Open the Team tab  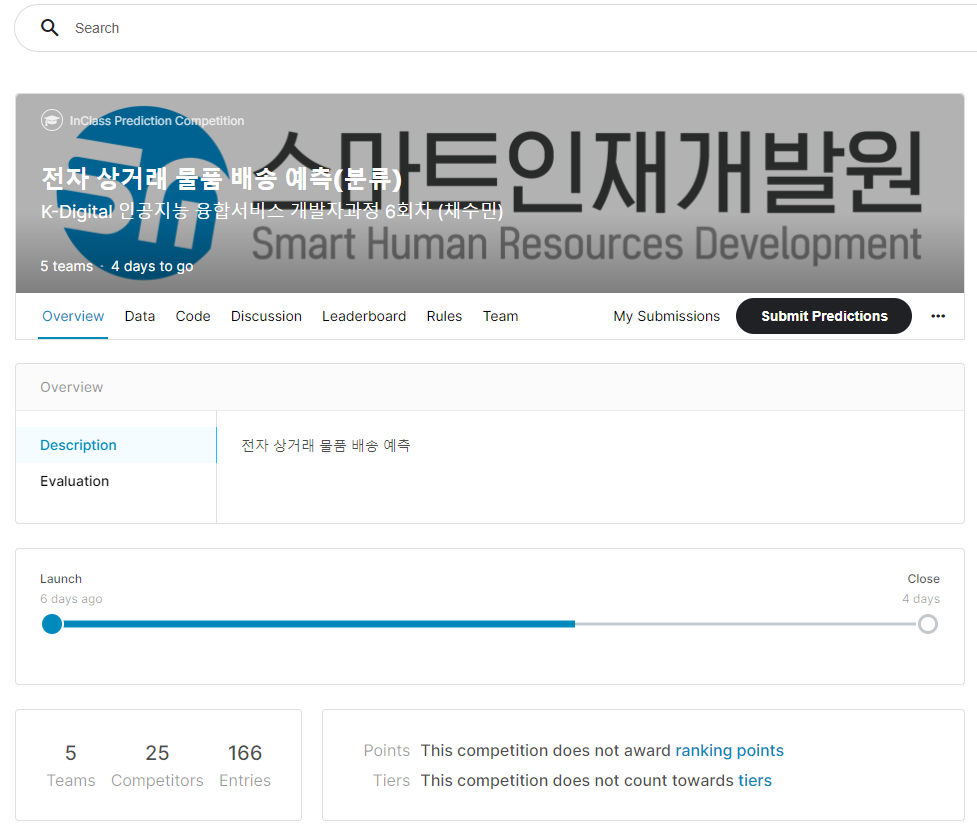coord(500,316)
